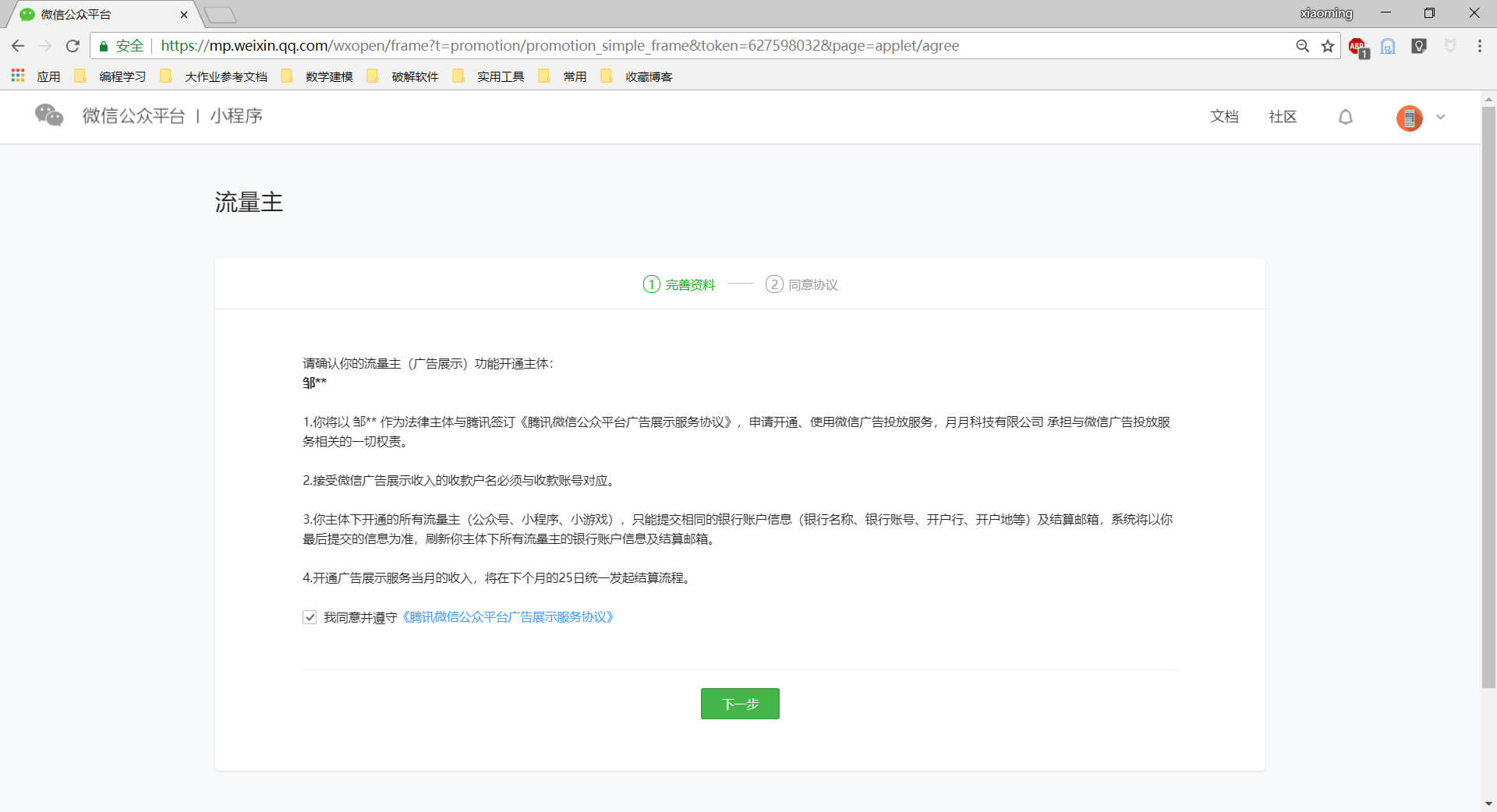Select step 2 同意协议
Image resolution: width=1497 pixels, height=812 pixels.
pyautogui.click(x=802, y=284)
